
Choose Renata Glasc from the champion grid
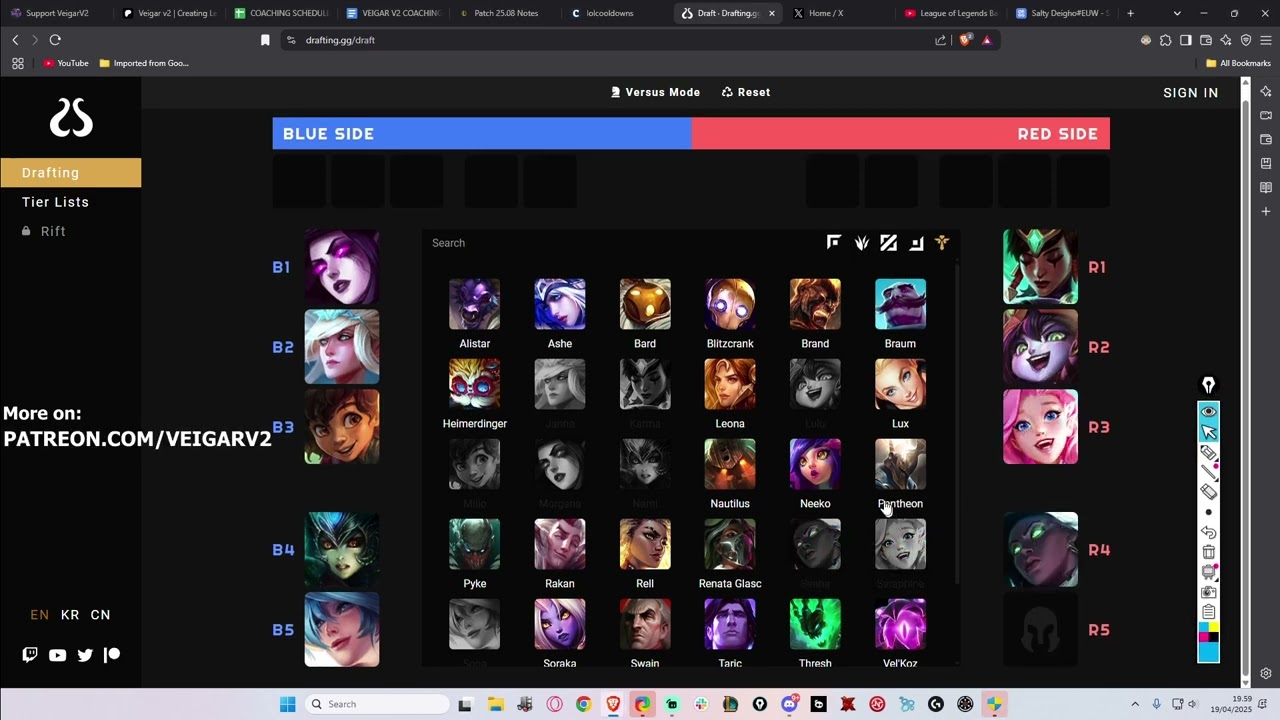730,544
